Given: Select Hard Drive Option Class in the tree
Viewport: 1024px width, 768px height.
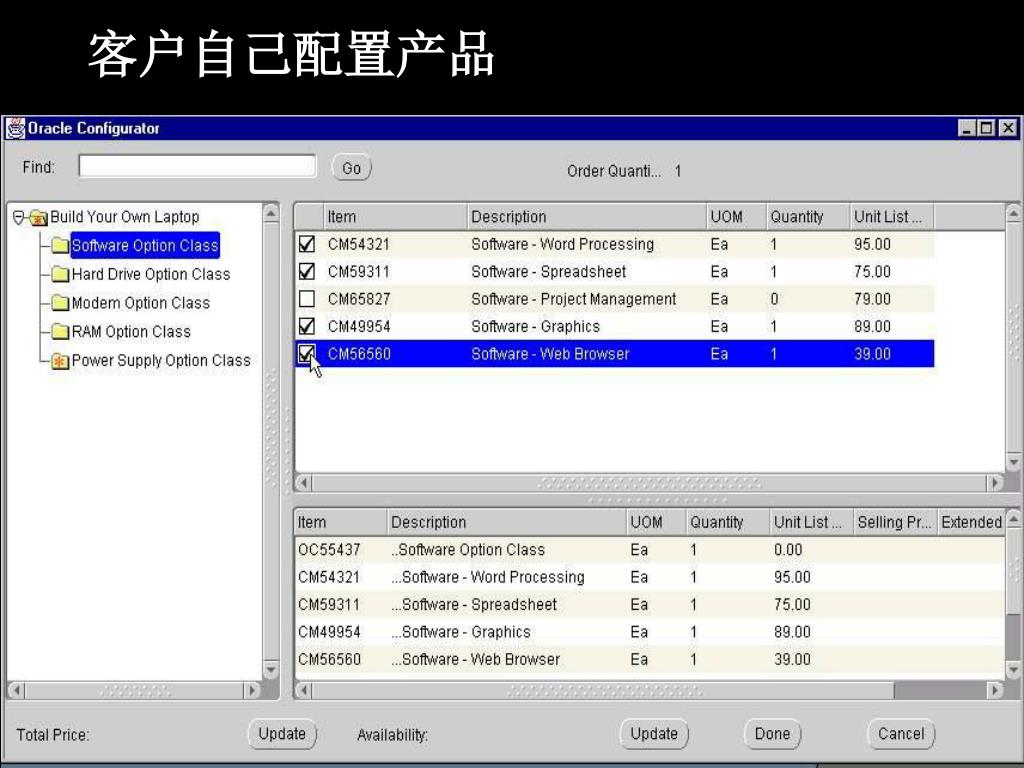Looking at the screenshot, I should [x=151, y=274].
